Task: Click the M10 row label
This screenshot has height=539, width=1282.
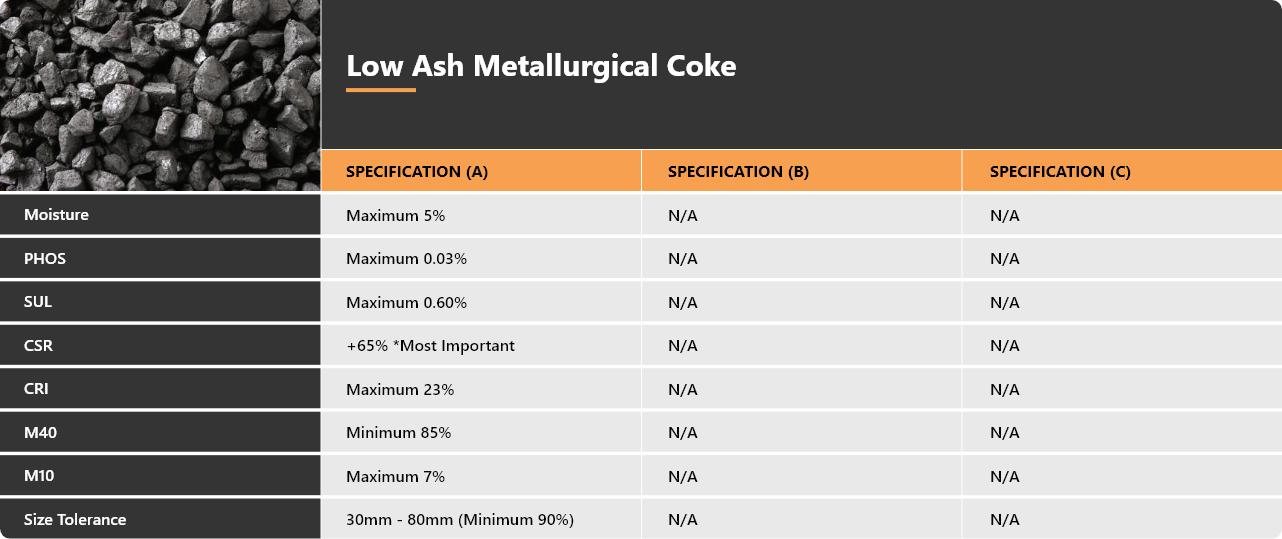Action: click(39, 476)
